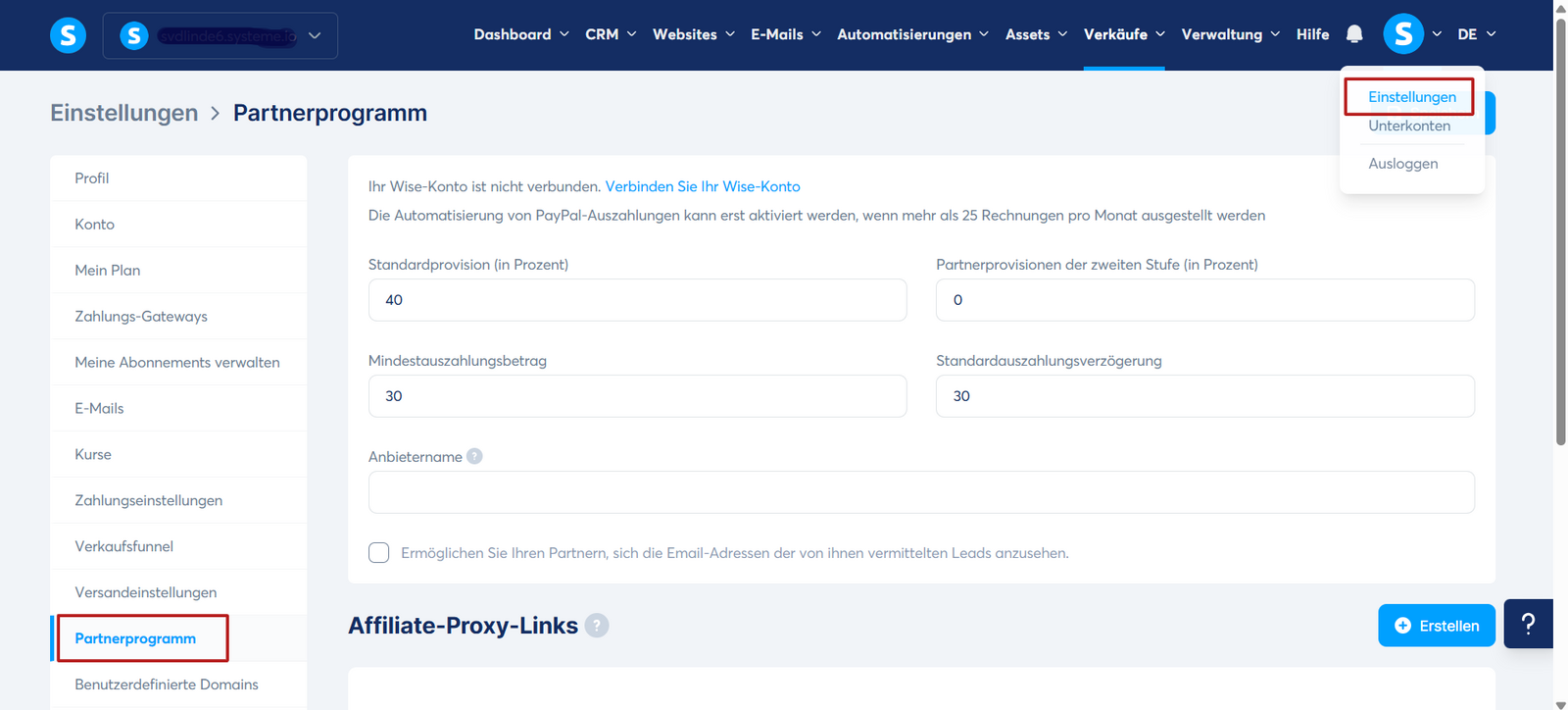This screenshot has height=710, width=1568.
Task: Click the Affiliate-Proxy-Links heading
Action: coord(463,626)
